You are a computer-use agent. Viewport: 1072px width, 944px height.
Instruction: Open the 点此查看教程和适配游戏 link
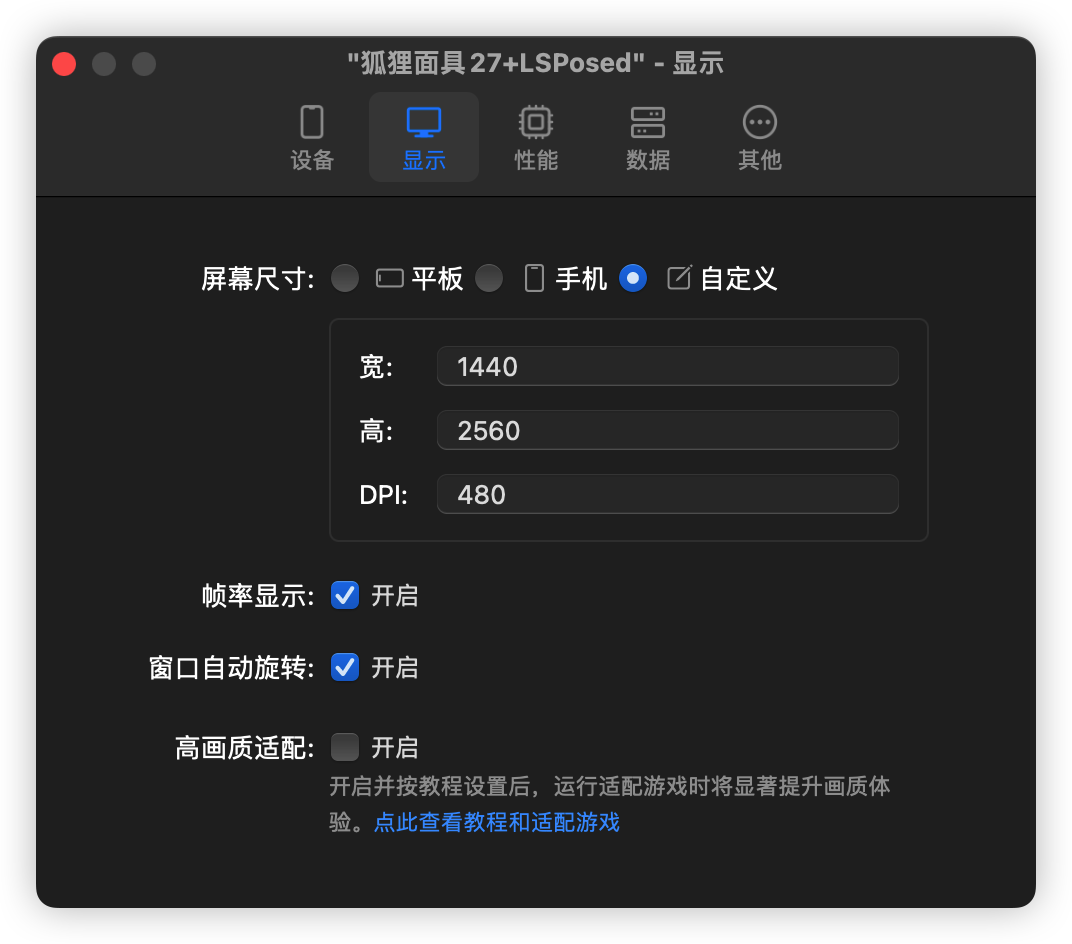pos(497,822)
